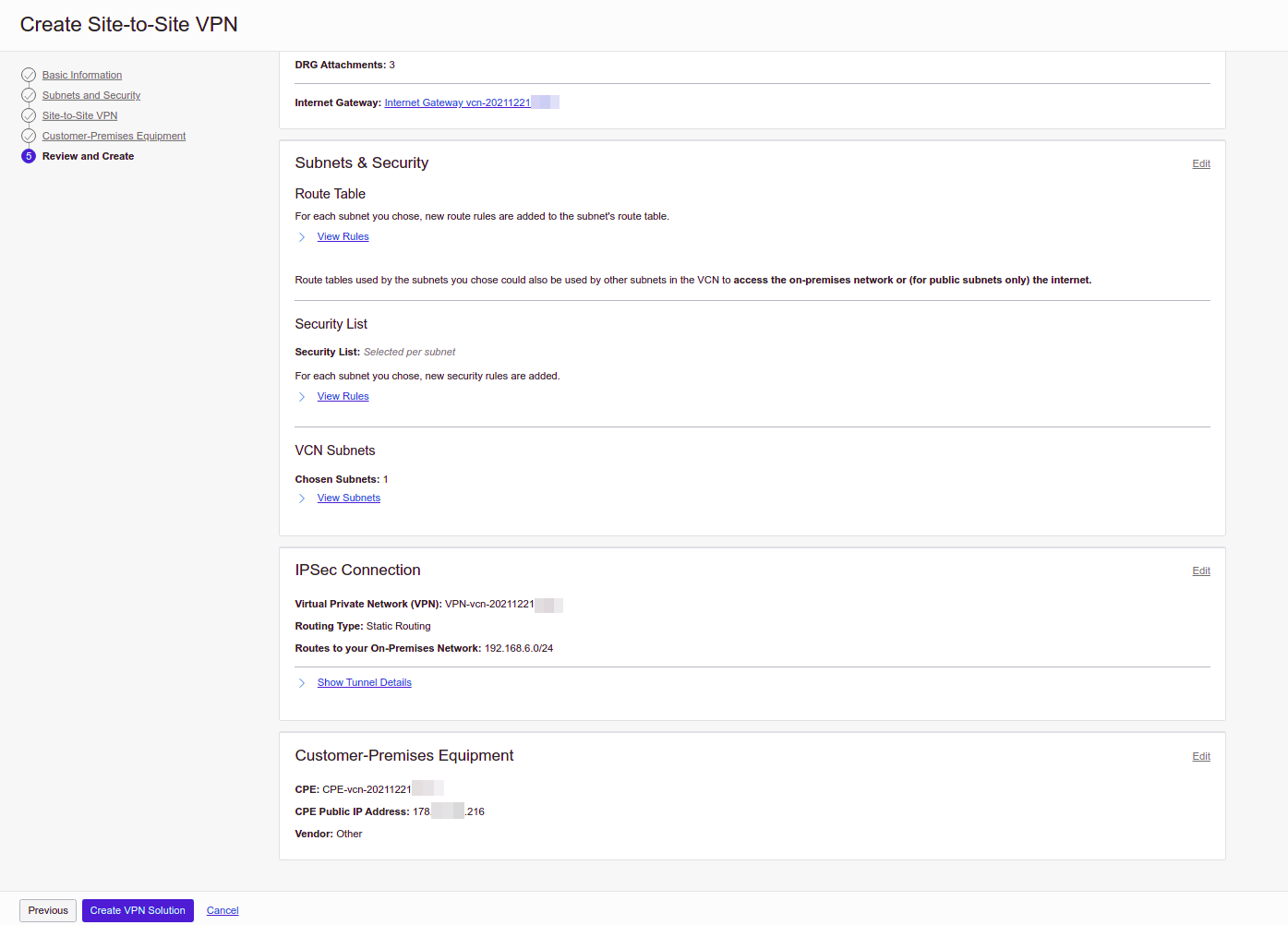The image size is (1288, 925).
Task: Click the Subnets and Security step checkmark icon
Action: [29, 95]
